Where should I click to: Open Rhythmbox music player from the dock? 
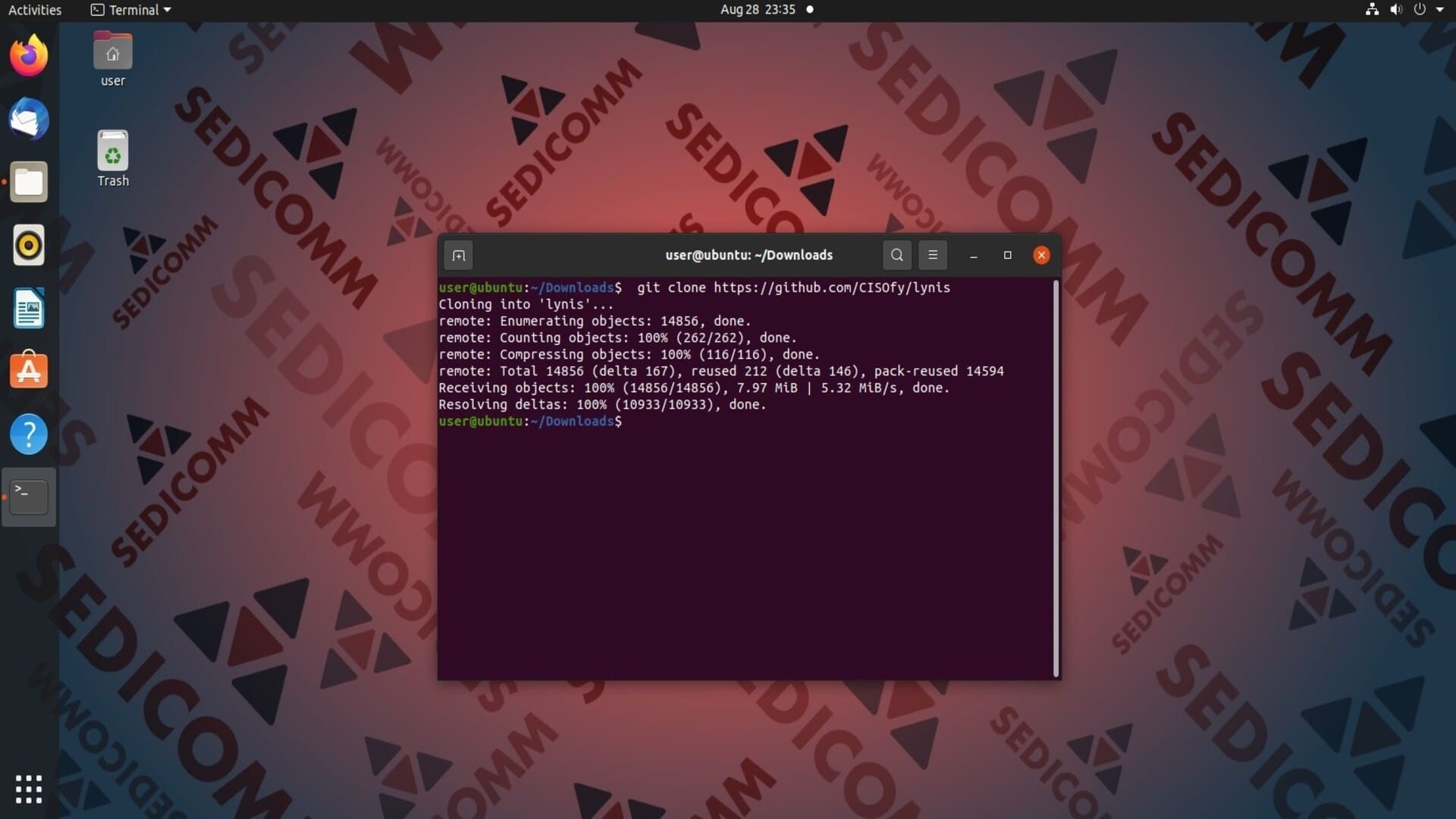(29, 245)
